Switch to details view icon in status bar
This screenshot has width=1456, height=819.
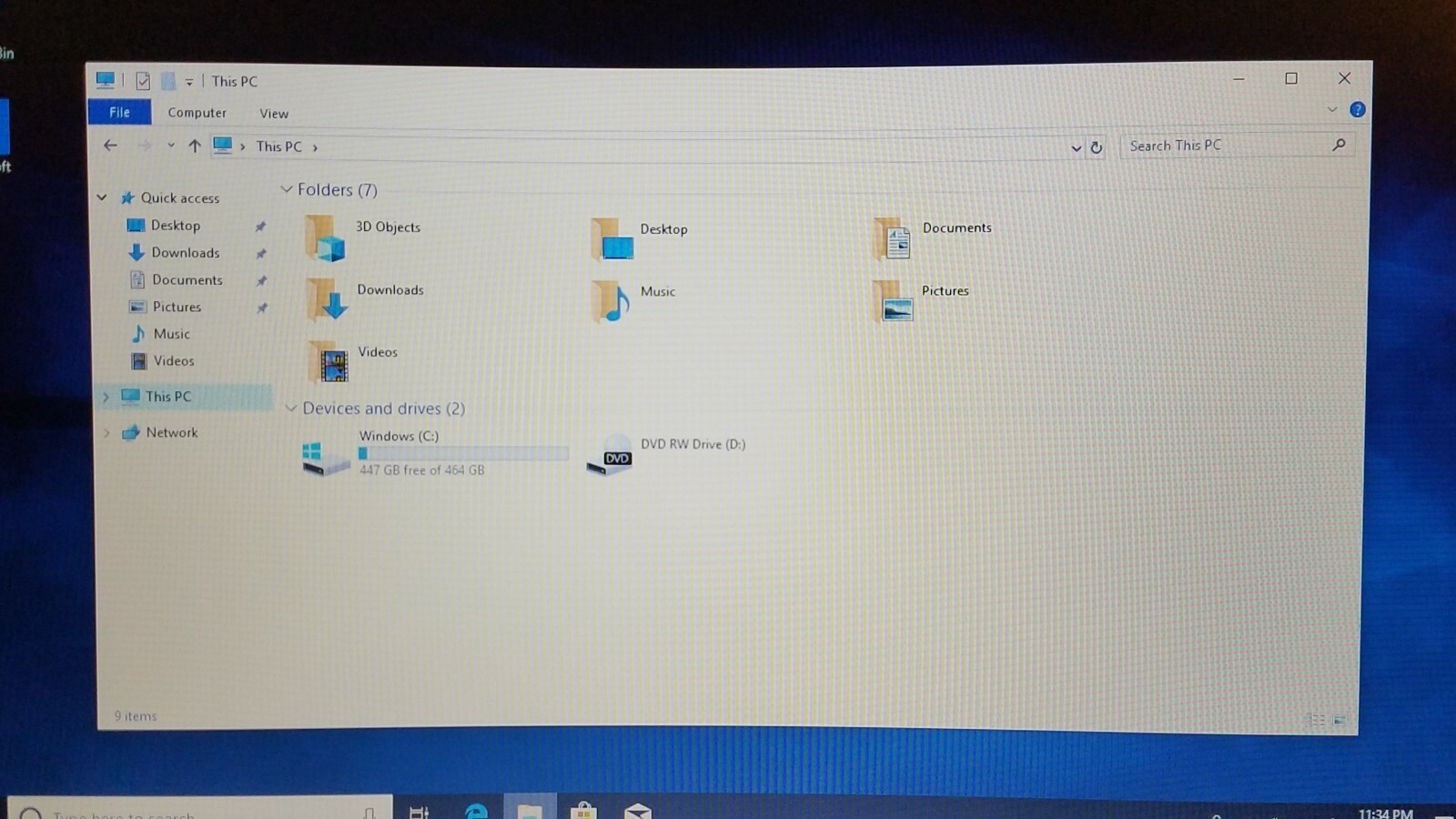coord(1317,720)
